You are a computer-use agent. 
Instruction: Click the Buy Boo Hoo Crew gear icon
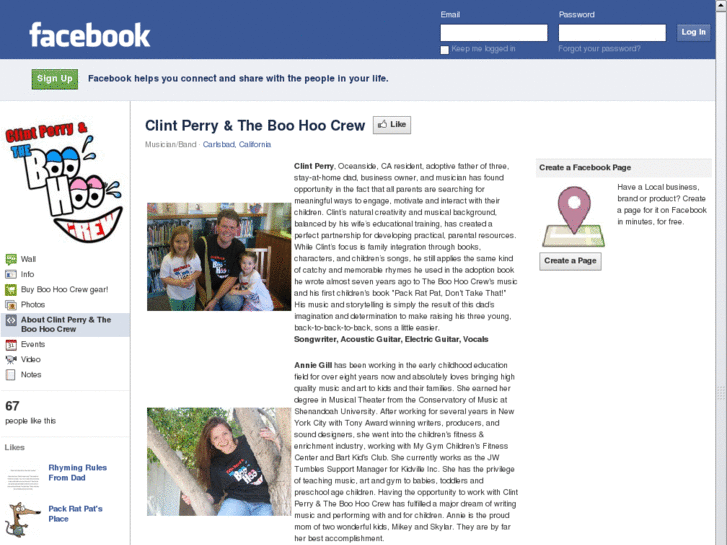pos(11,290)
